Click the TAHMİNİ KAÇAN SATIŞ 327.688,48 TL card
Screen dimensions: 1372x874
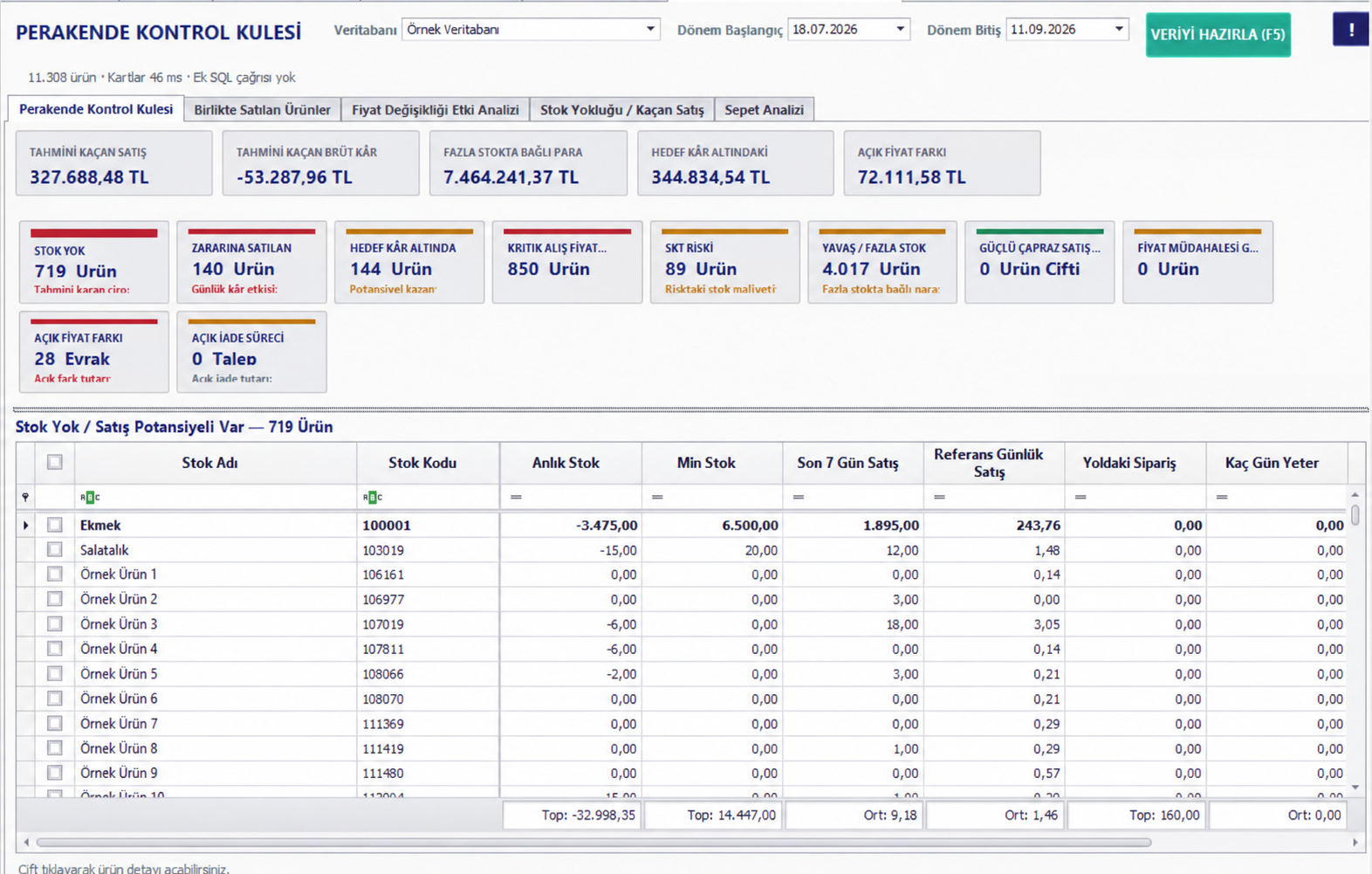pyautogui.click(x=114, y=163)
